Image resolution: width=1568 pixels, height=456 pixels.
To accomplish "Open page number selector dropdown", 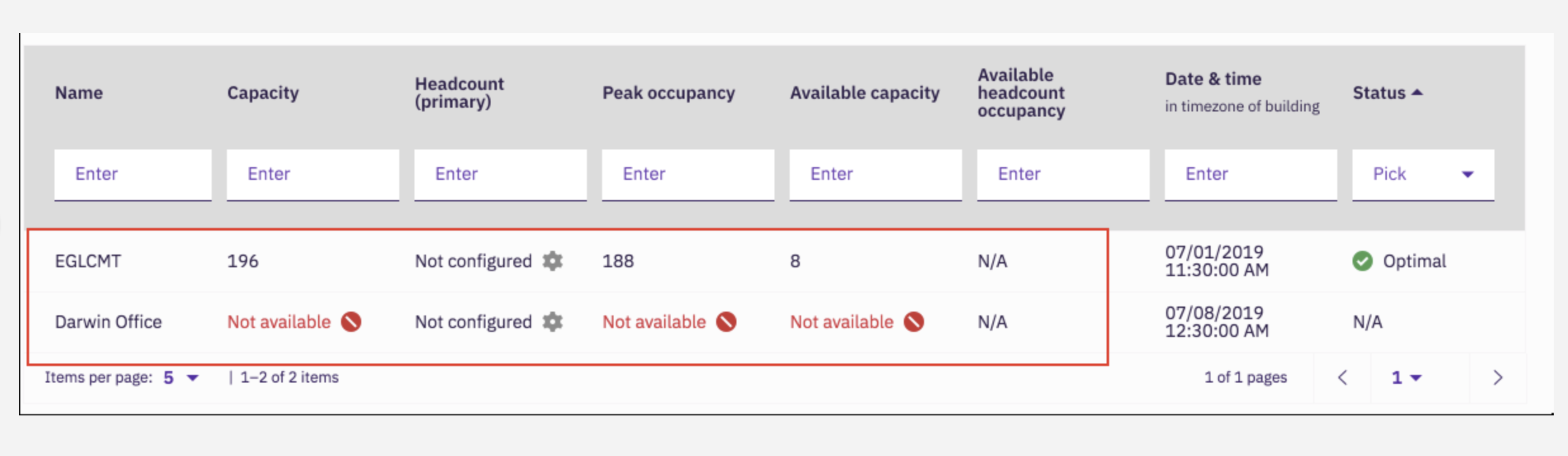I will (x=1406, y=378).
